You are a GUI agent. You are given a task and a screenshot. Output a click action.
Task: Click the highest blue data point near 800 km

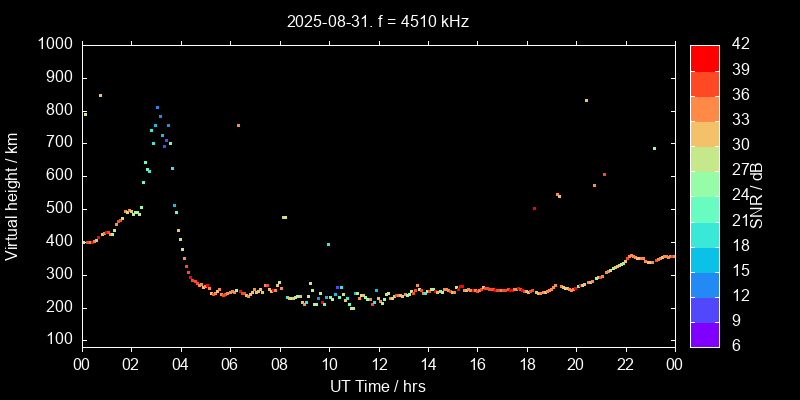157,107
